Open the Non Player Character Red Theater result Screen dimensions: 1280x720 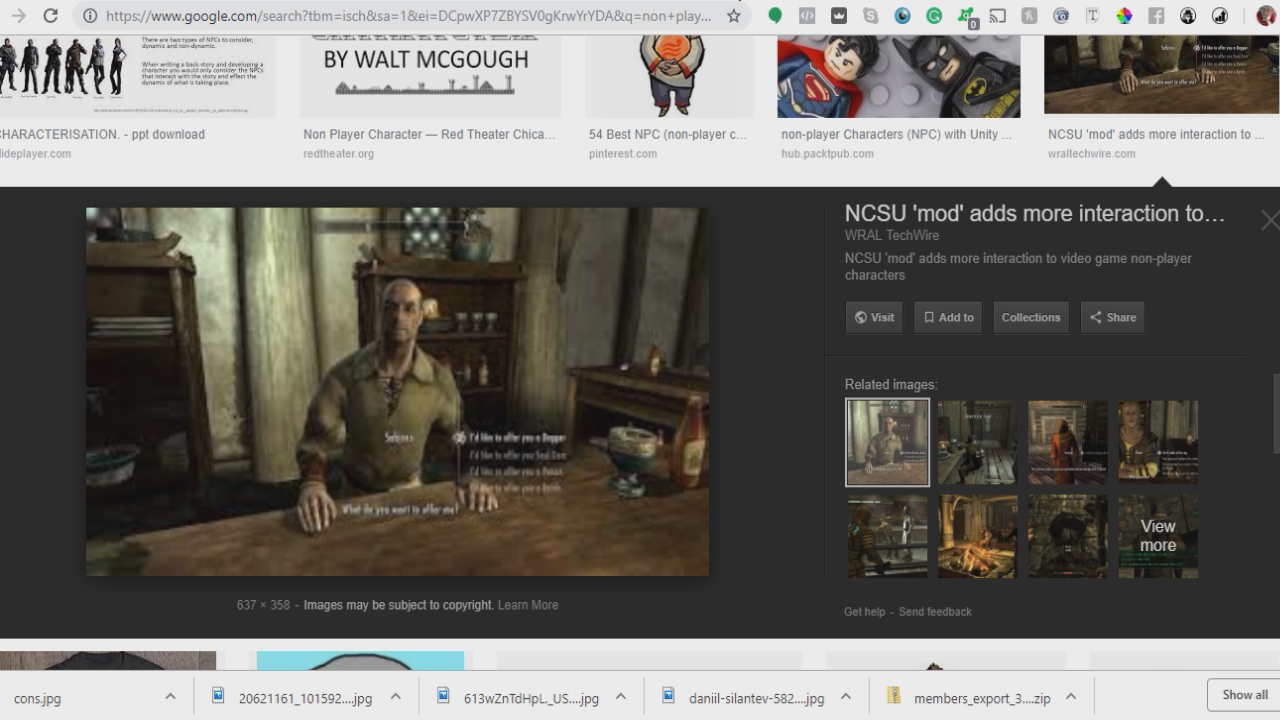tap(429, 134)
